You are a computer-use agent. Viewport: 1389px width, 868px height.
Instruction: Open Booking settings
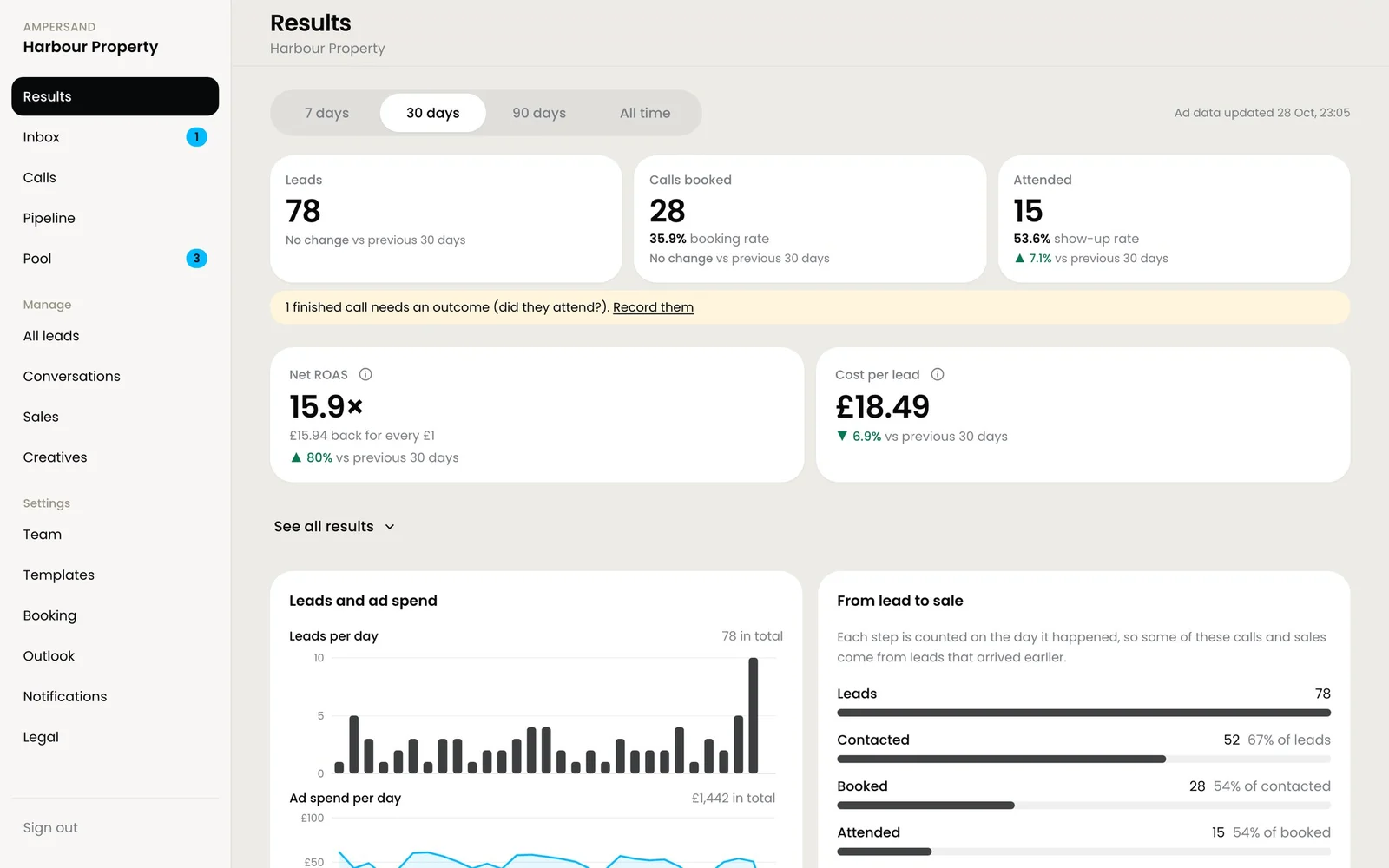115,615
